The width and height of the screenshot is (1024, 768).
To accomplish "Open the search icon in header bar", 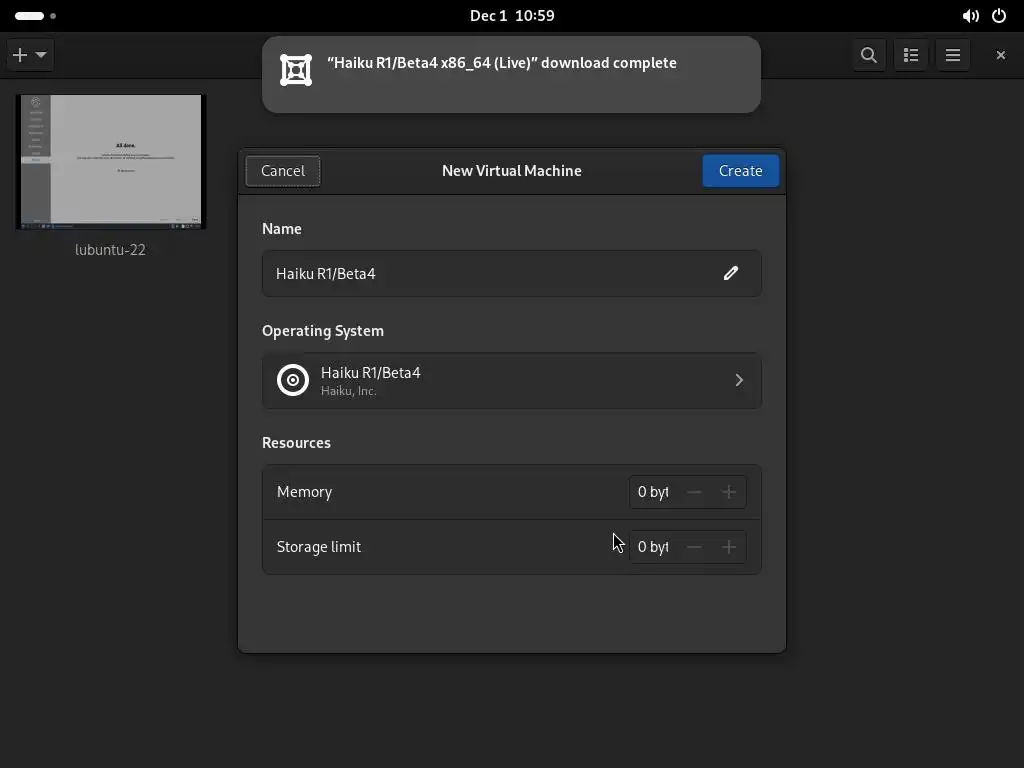I will click(x=869, y=55).
